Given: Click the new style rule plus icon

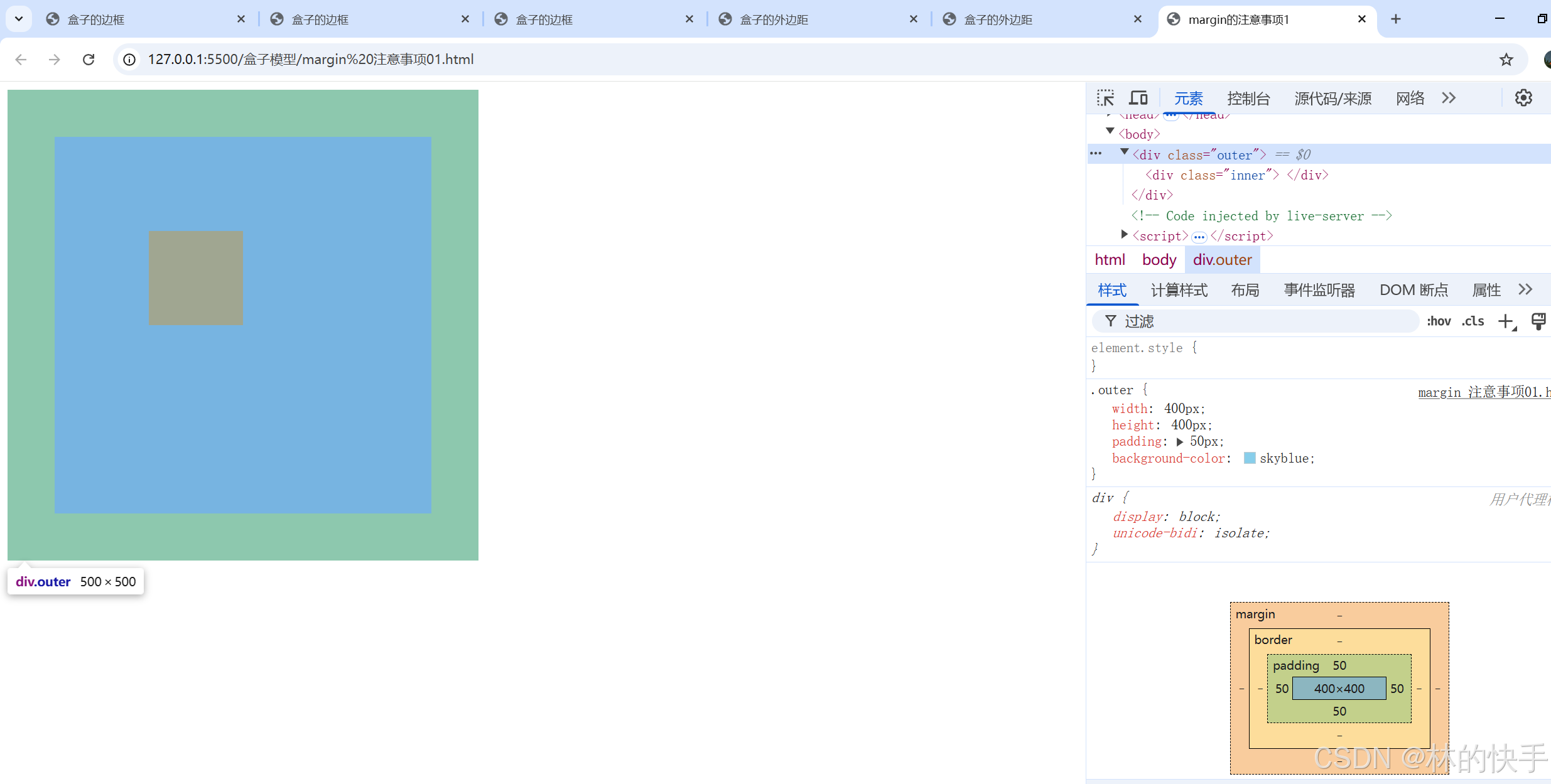Looking at the screenshot, I should tap(1506, 321).
